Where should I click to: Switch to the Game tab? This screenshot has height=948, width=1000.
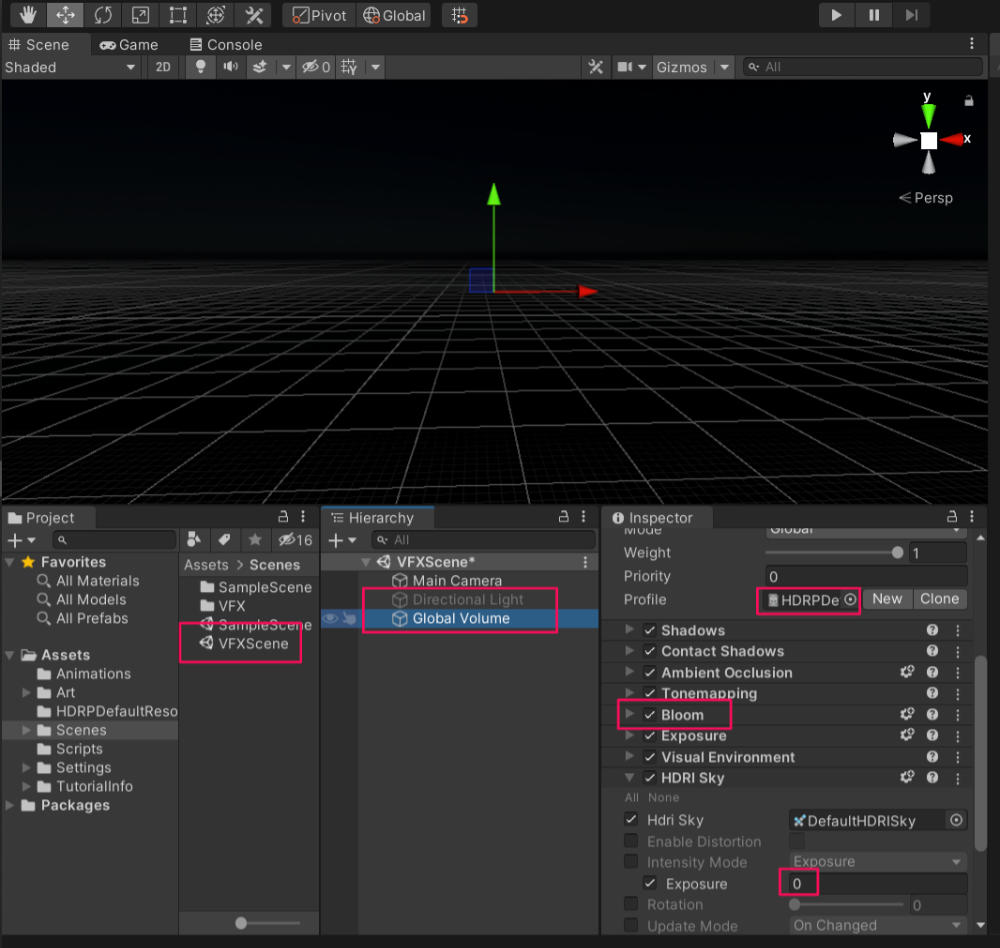click(129, 45)
